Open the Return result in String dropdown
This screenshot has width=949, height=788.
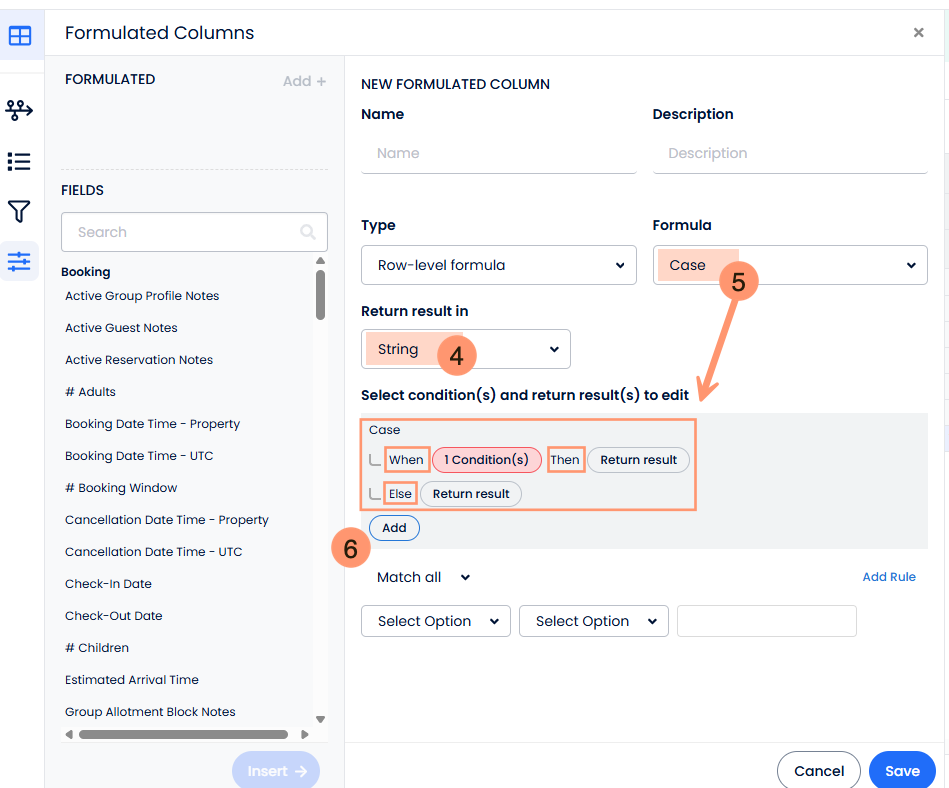(465, 349)
